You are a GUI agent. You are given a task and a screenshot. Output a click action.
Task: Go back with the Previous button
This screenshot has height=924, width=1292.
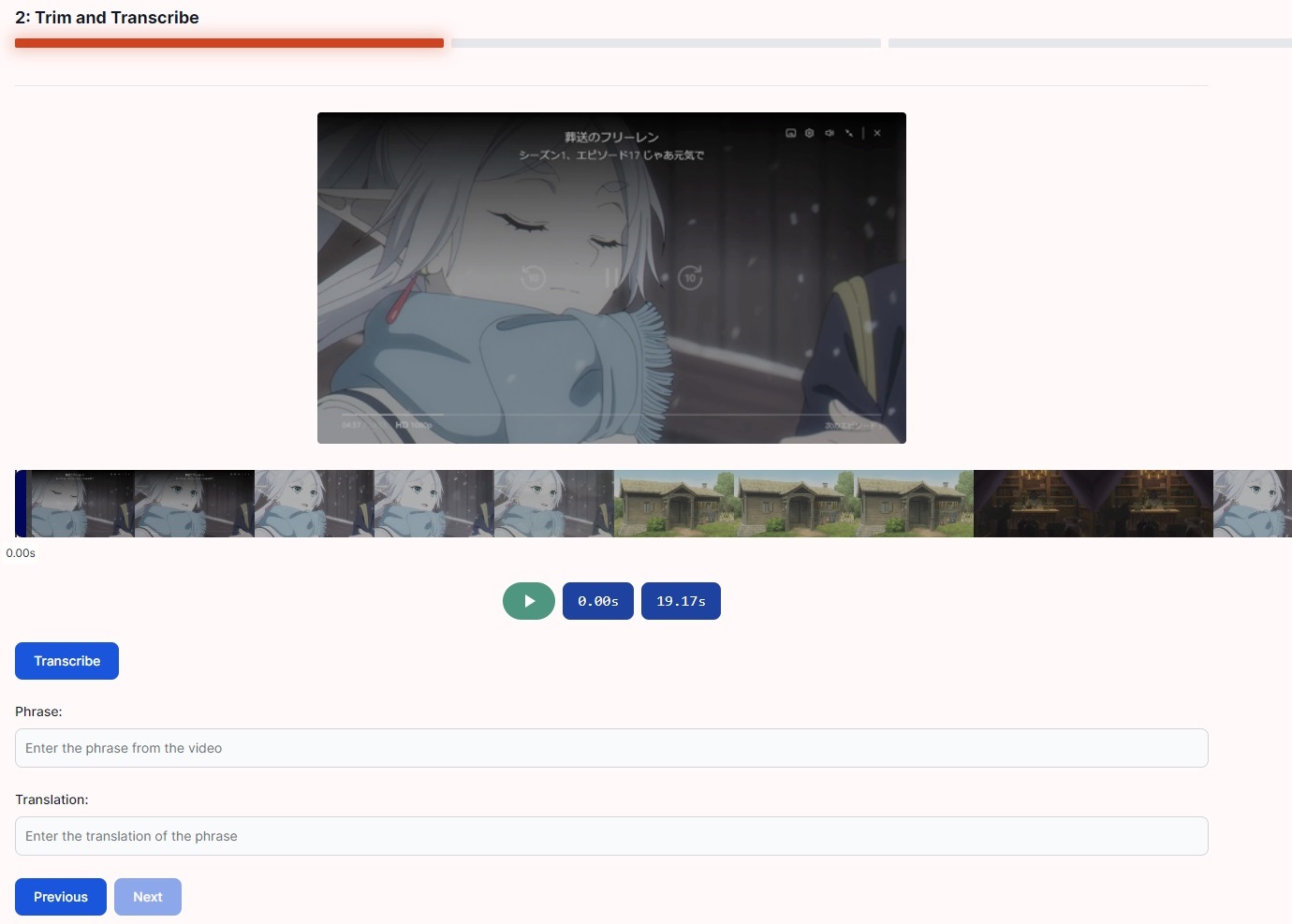pyautogui.click(x=61, y=897)
